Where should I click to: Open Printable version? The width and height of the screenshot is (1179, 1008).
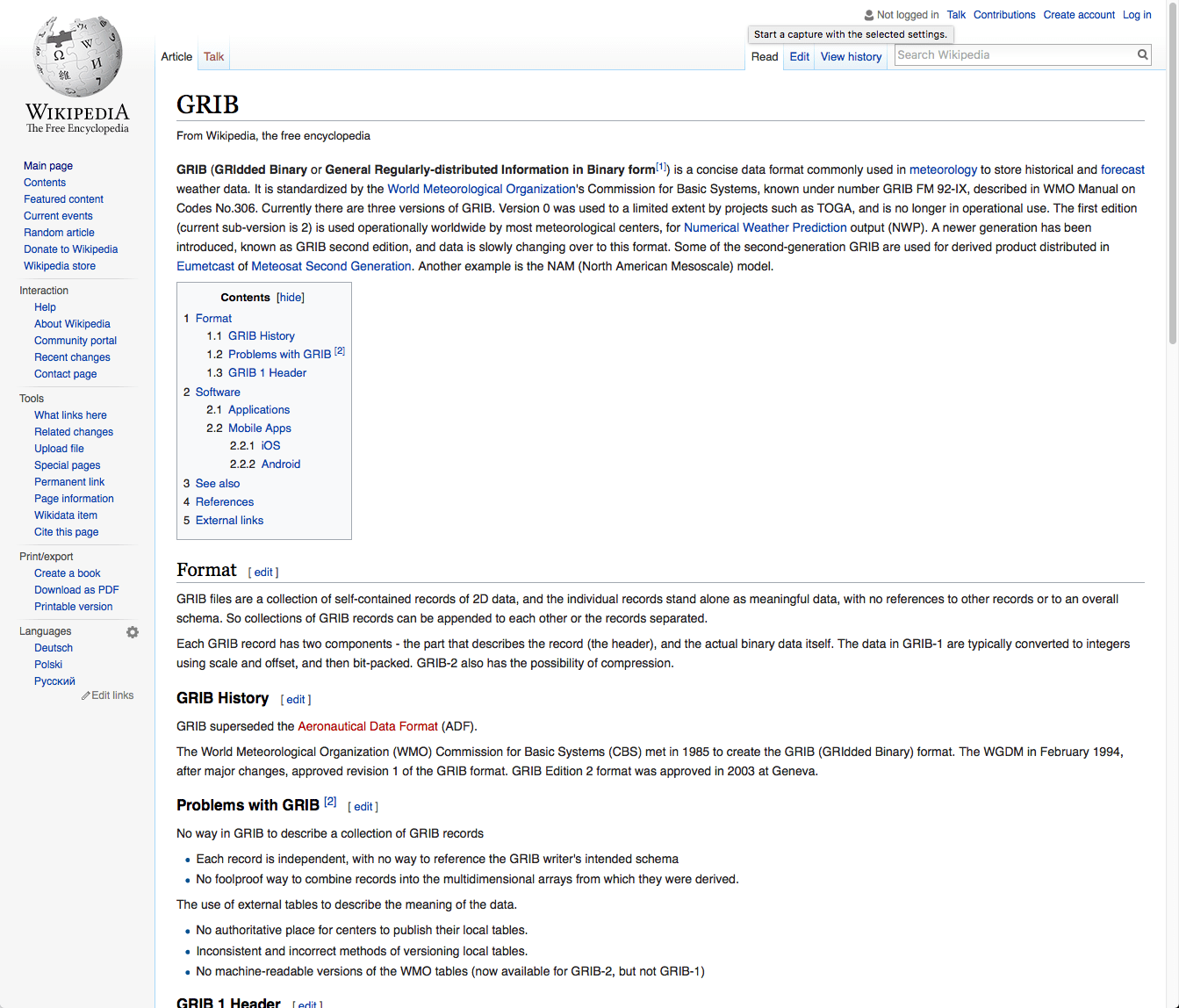pos(74,607)
